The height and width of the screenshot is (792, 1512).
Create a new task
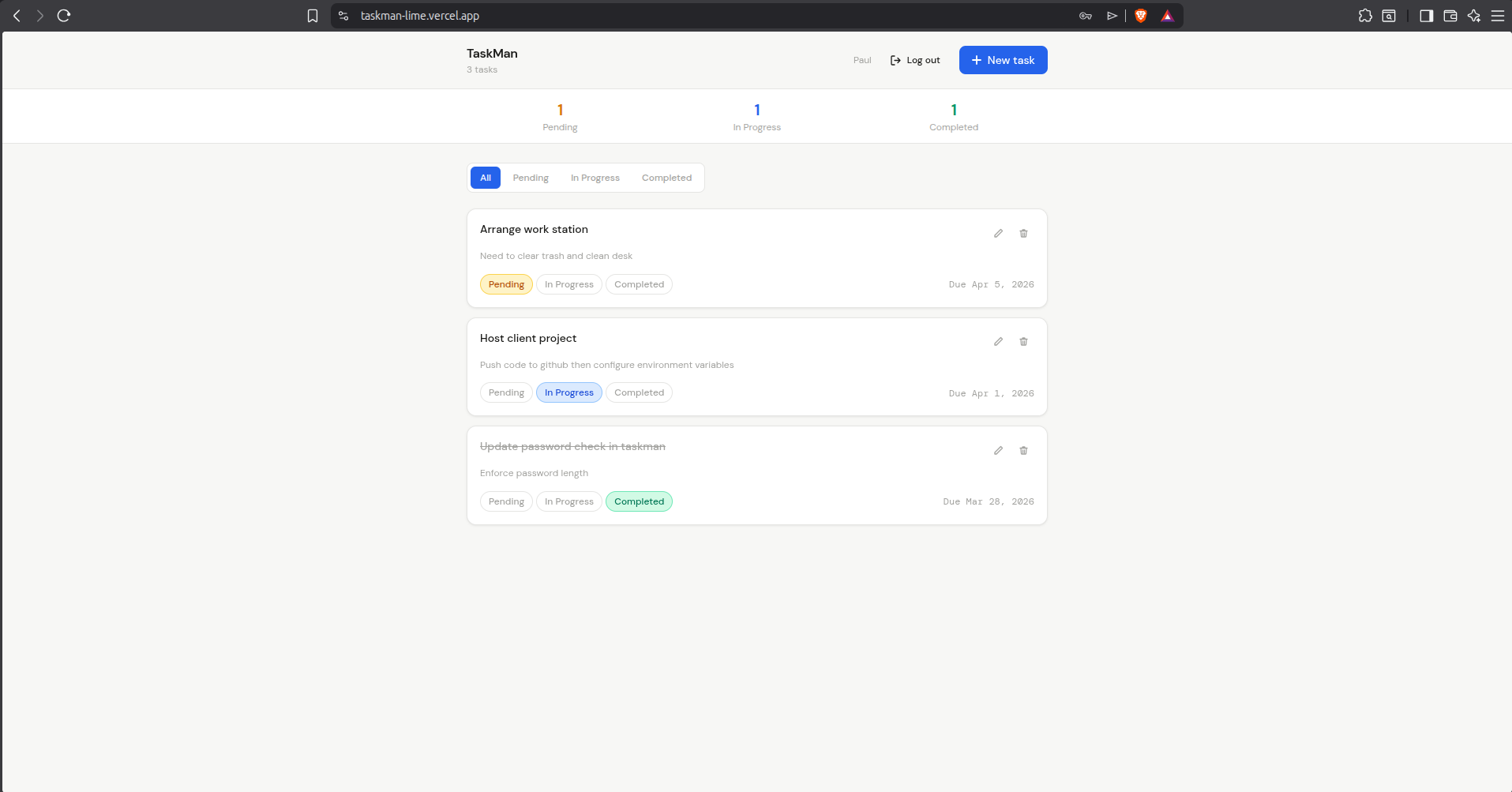(1003, 60)
